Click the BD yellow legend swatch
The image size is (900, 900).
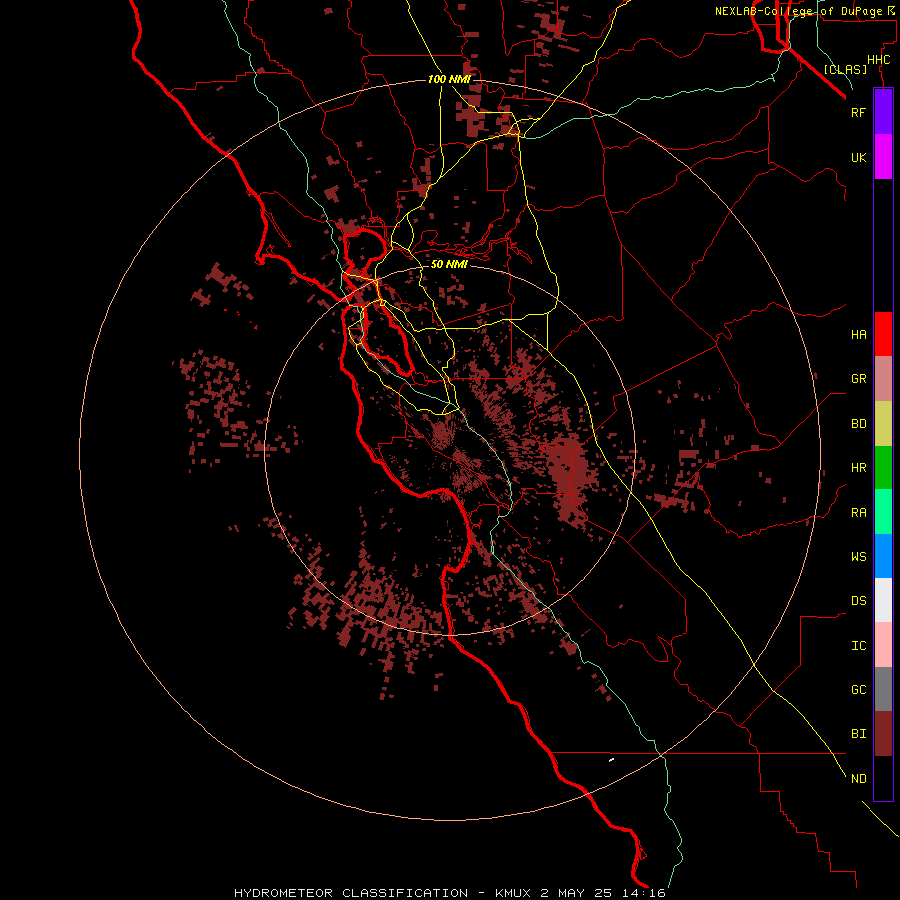pos(883,423)
